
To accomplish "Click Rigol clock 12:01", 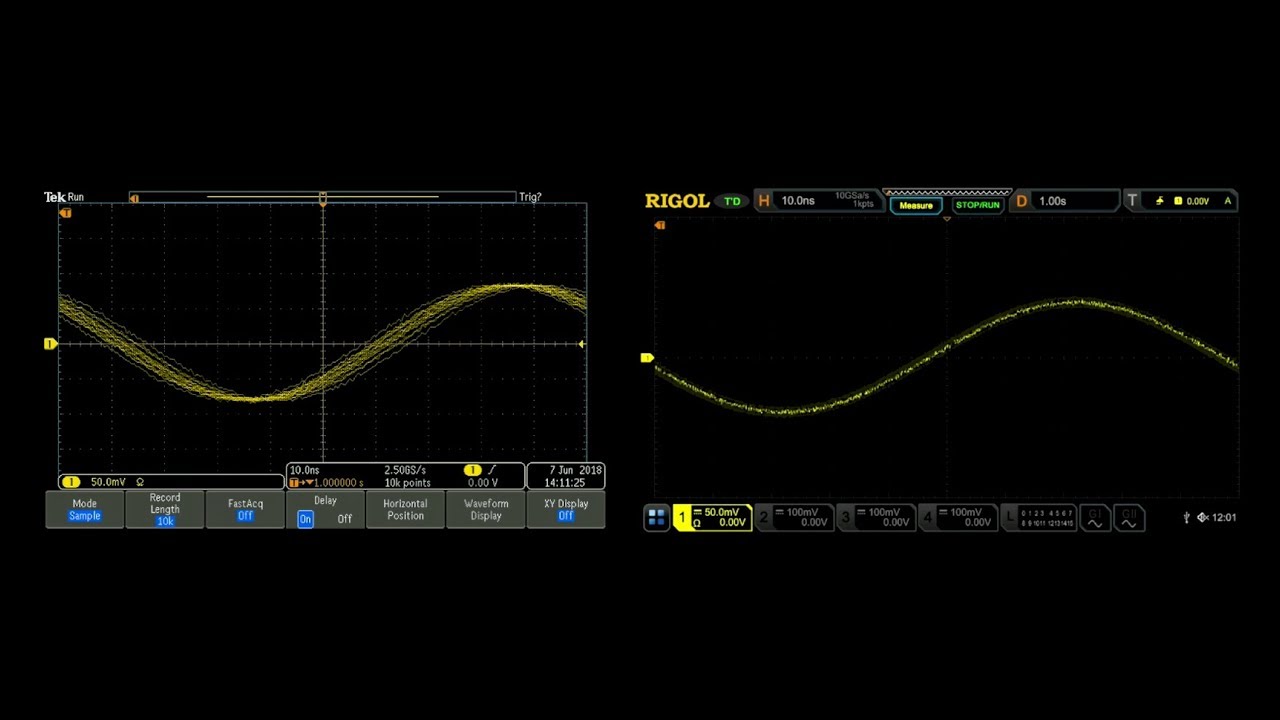I will click(x=1224, y=518).
